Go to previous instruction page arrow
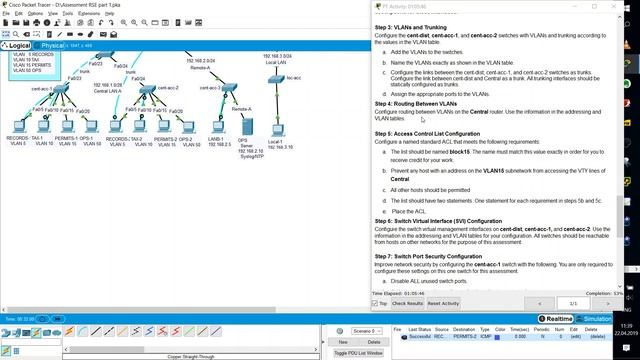Image resolution: width=640 pixels, height=360 pixels. pos(539,304)
